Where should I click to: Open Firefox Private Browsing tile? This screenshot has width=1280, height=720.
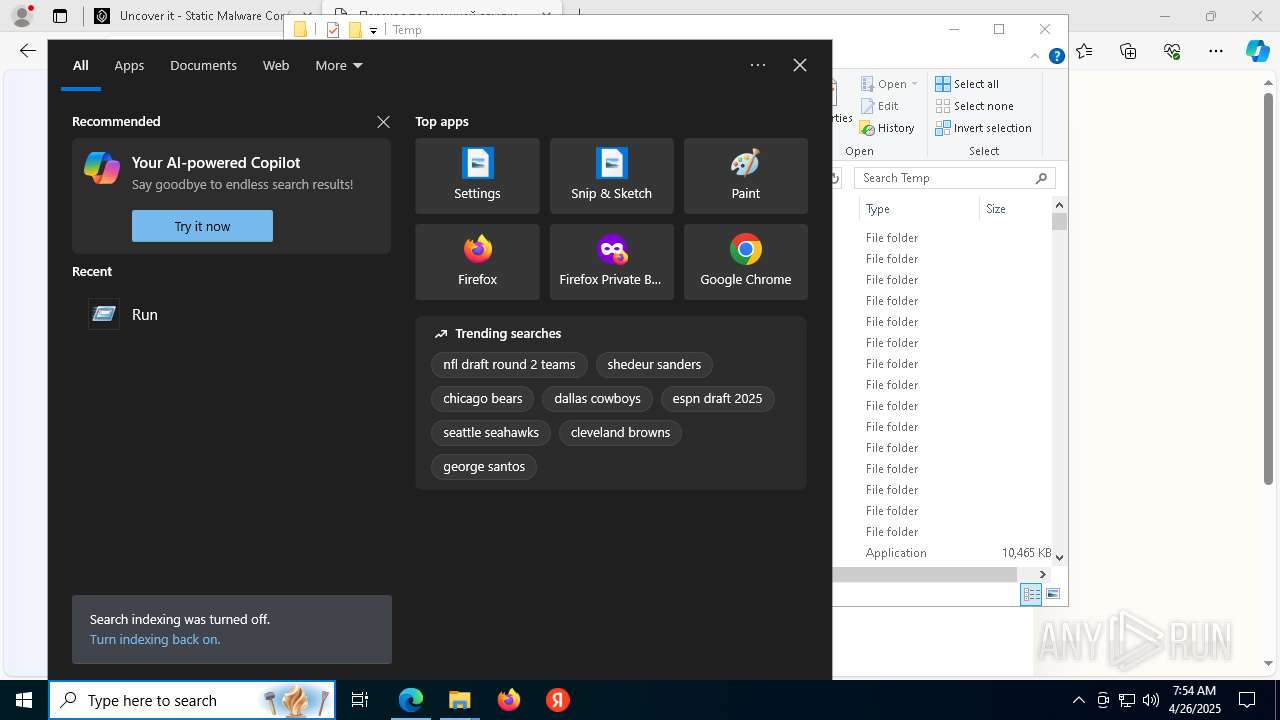tap(611, 262)
